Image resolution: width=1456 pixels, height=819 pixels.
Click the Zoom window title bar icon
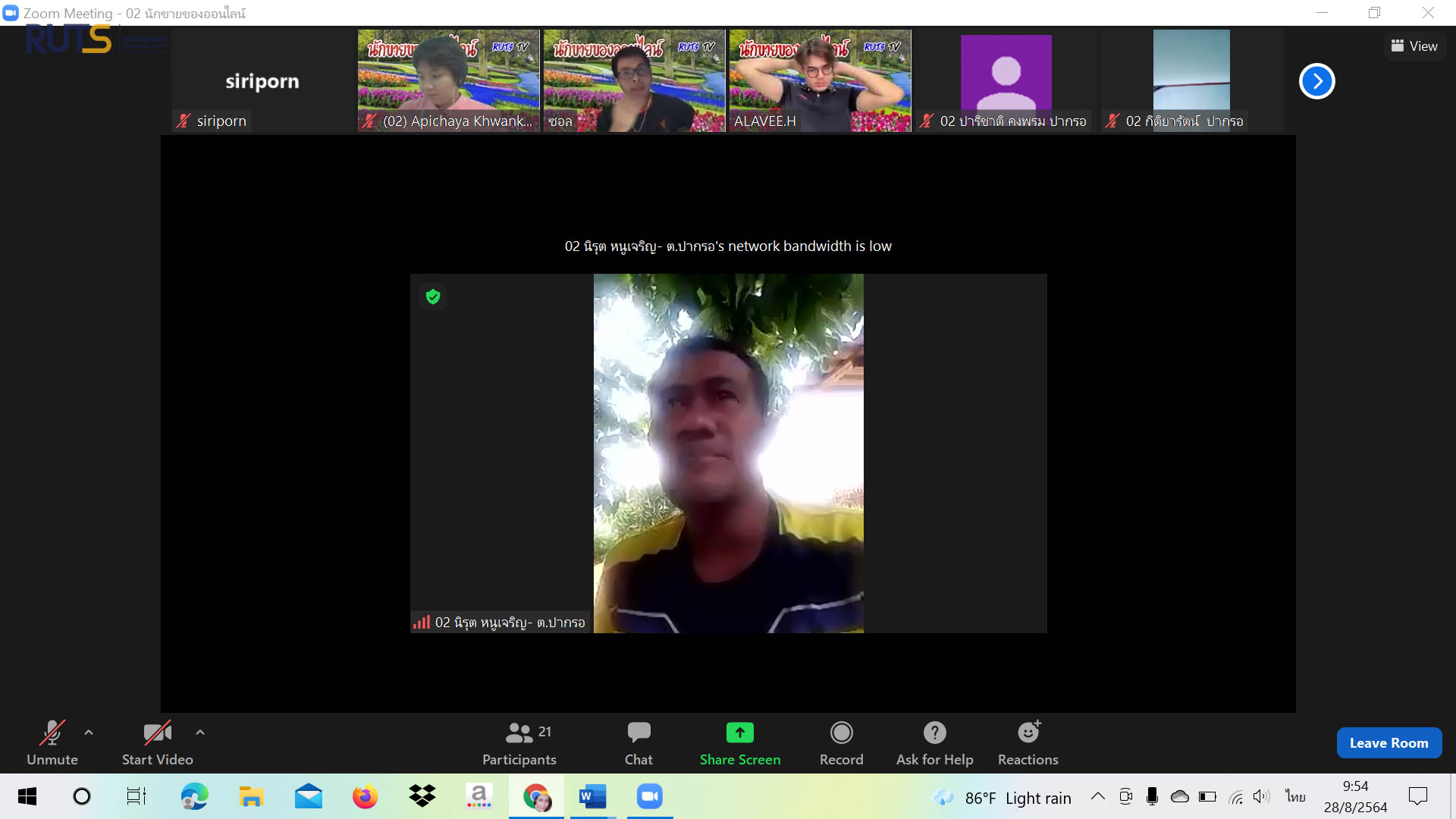pos(11,13)
